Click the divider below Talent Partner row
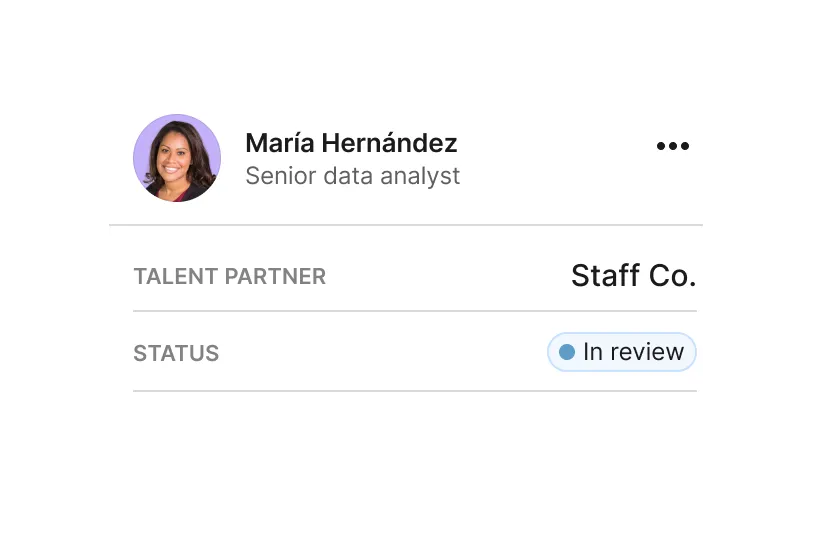This screenshot has height=560, width=832. pyautogui.click(x=415, y=311)
